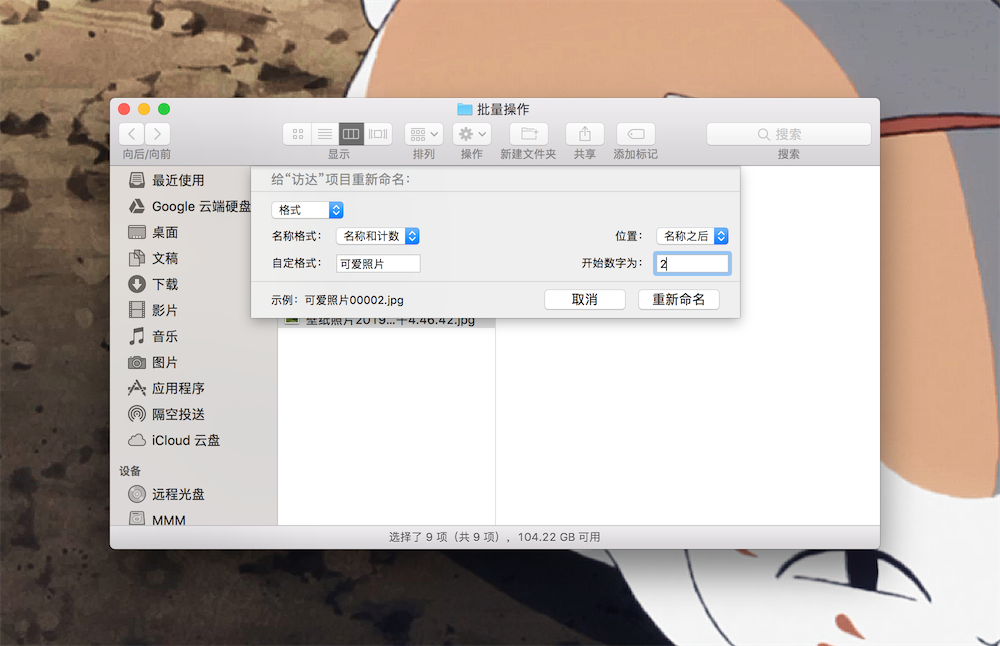
Task: Click the 取消 (Cancel) button
Action: pos(585,298)
